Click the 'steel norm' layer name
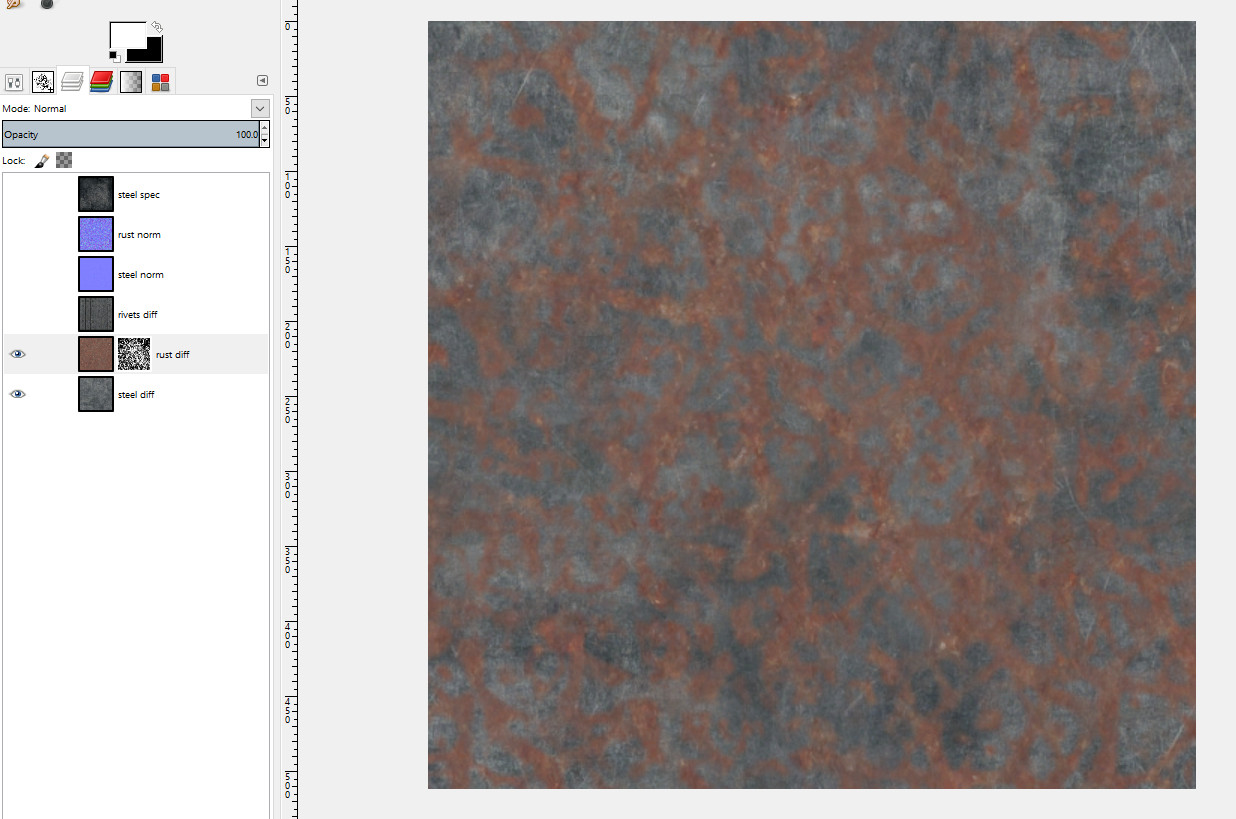This screenshot has height=819, width=1236. pyautogui.click(x=141, y=275)
